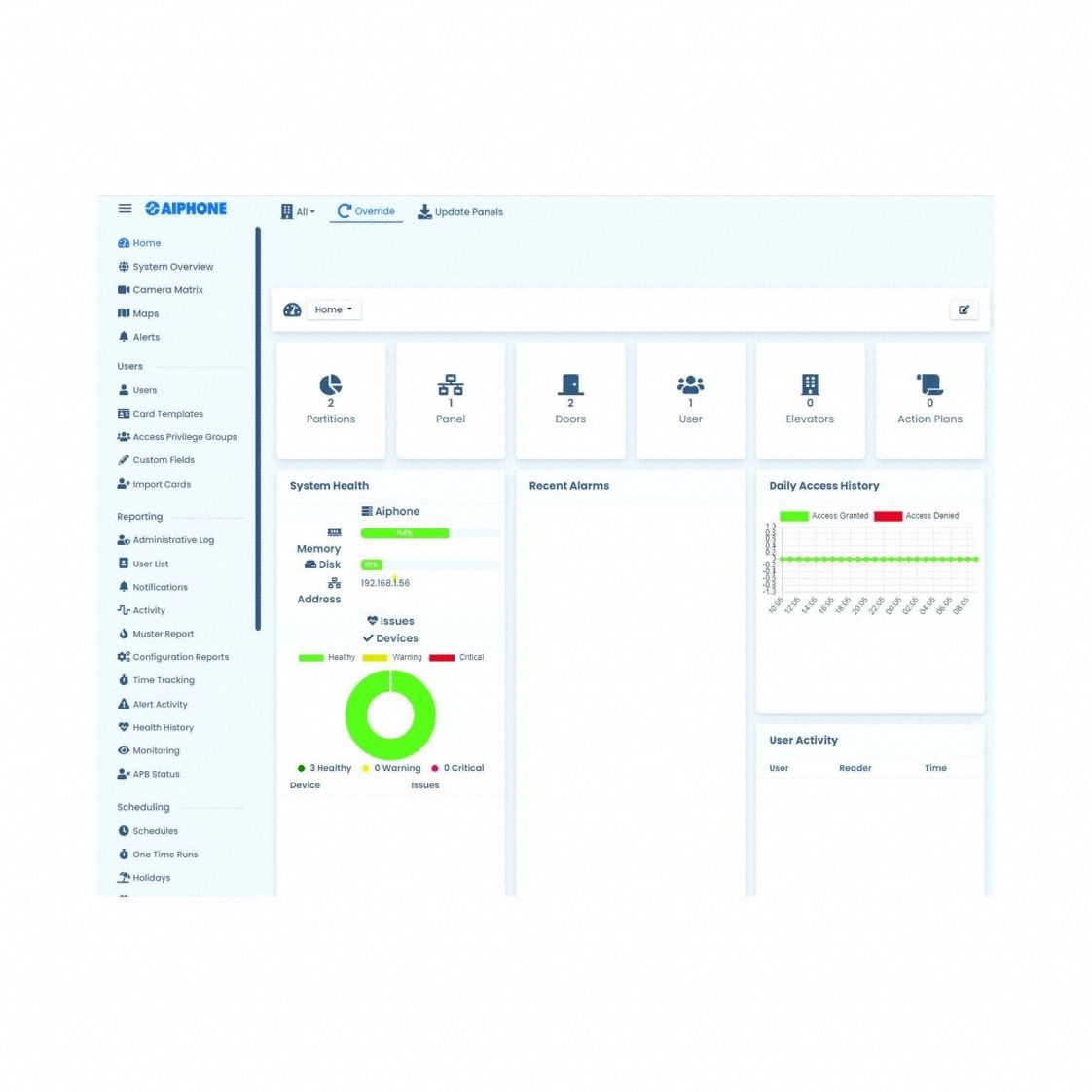
Task: Open the dashboard edit pencil icon
Action: 964,309
